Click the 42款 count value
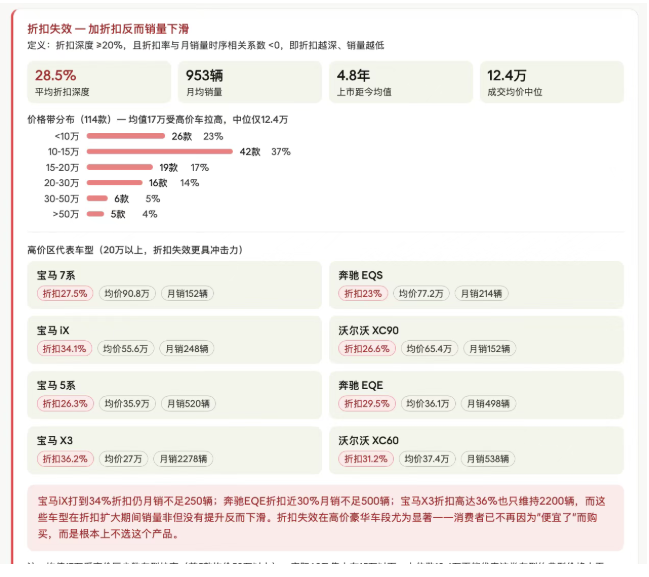The width and height of the screenshot is (649, 577). point(250,151)
